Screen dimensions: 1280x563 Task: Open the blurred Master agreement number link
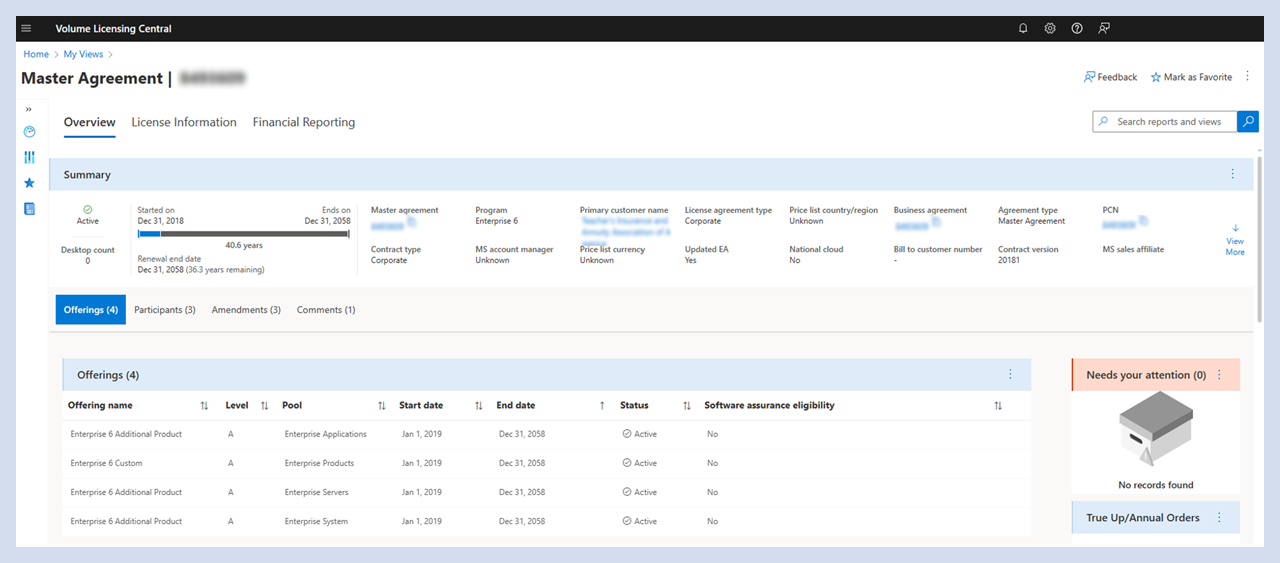pos(386,227)
